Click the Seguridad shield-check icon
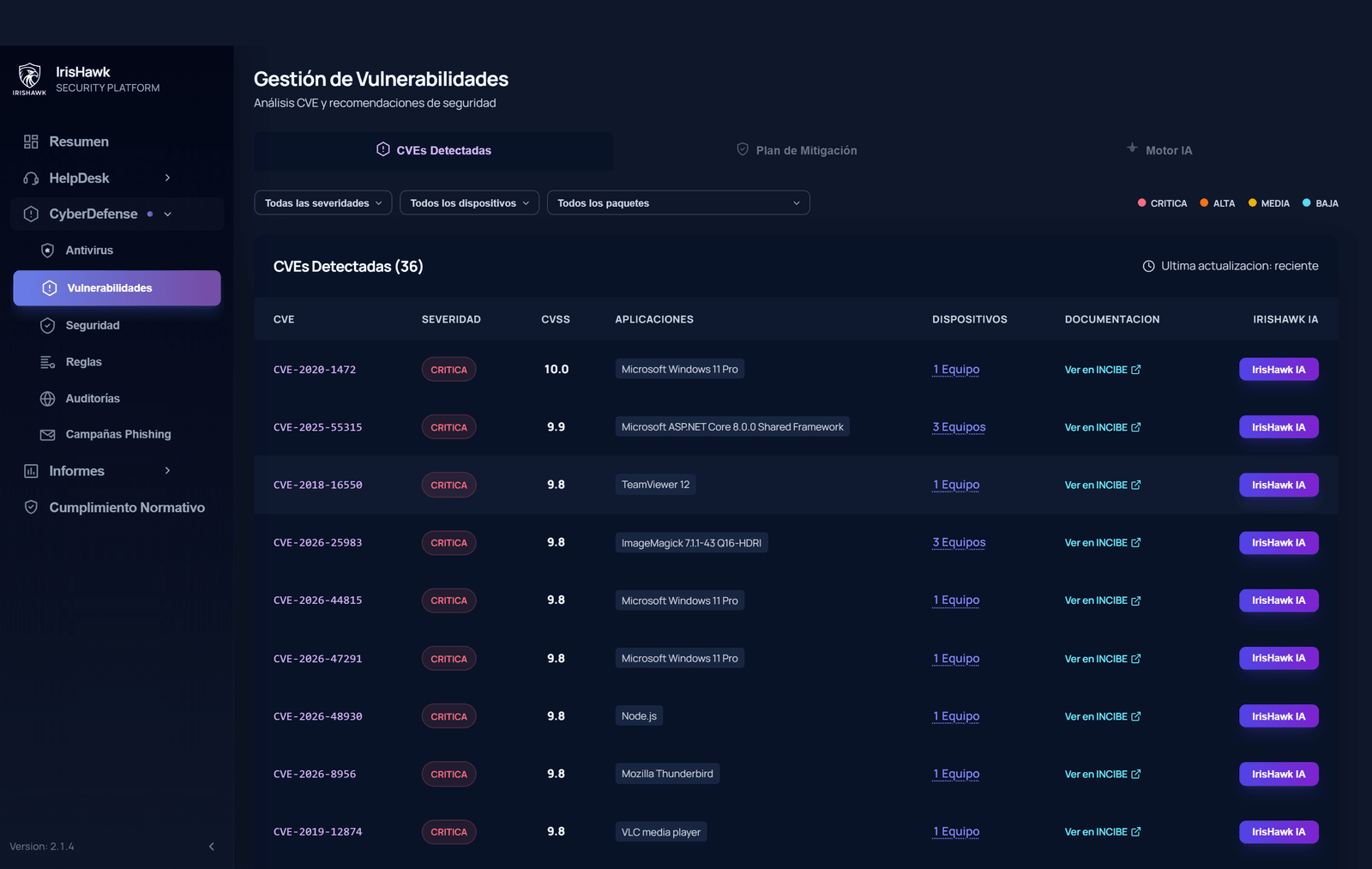Screen dimensions: 1372x869 pos(48,326)
